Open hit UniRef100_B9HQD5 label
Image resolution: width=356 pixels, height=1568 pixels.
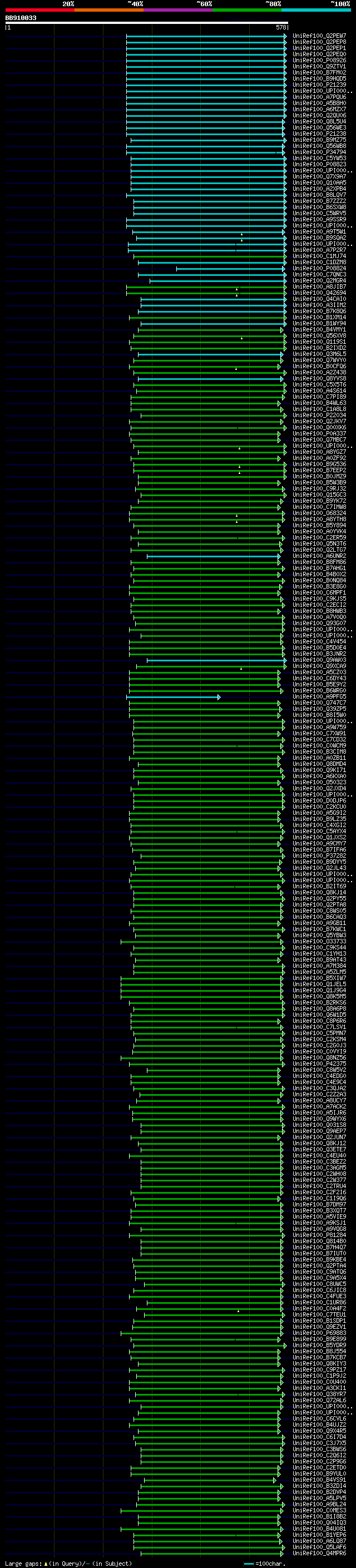[x=319, y=78]
